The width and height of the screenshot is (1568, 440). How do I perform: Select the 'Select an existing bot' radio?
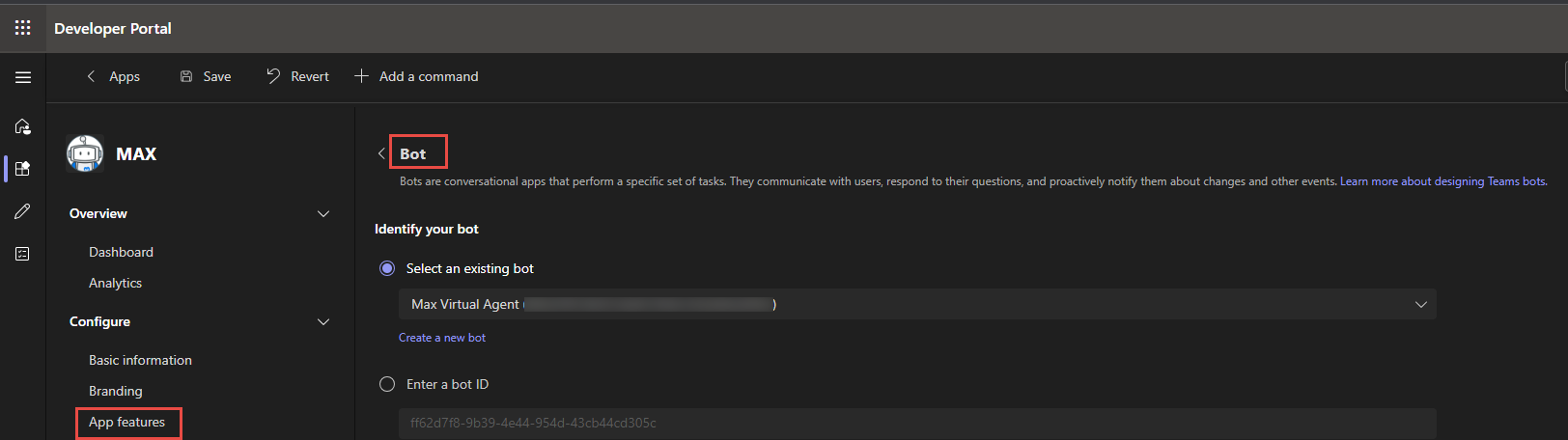pos(387,268)
